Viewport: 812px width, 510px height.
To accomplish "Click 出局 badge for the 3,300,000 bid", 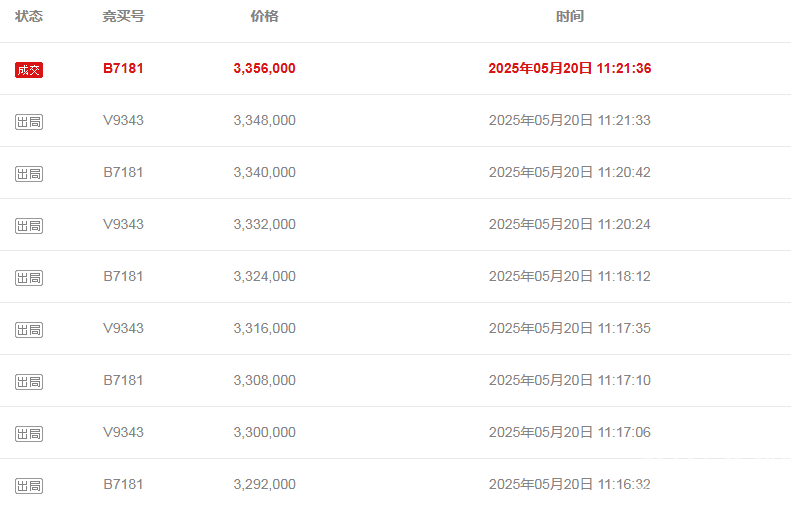I will (x=29, y=434).
